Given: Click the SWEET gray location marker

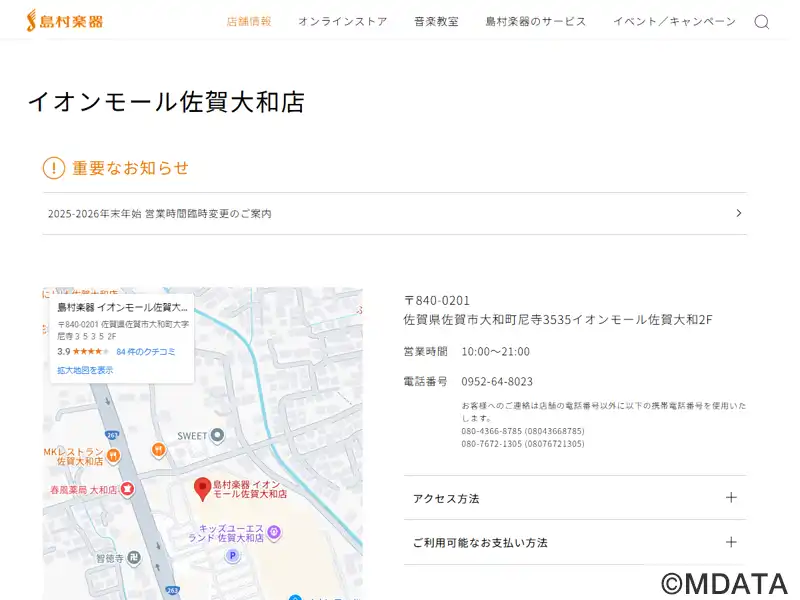Looking at the screenshot, I should (x=218, y=435).
